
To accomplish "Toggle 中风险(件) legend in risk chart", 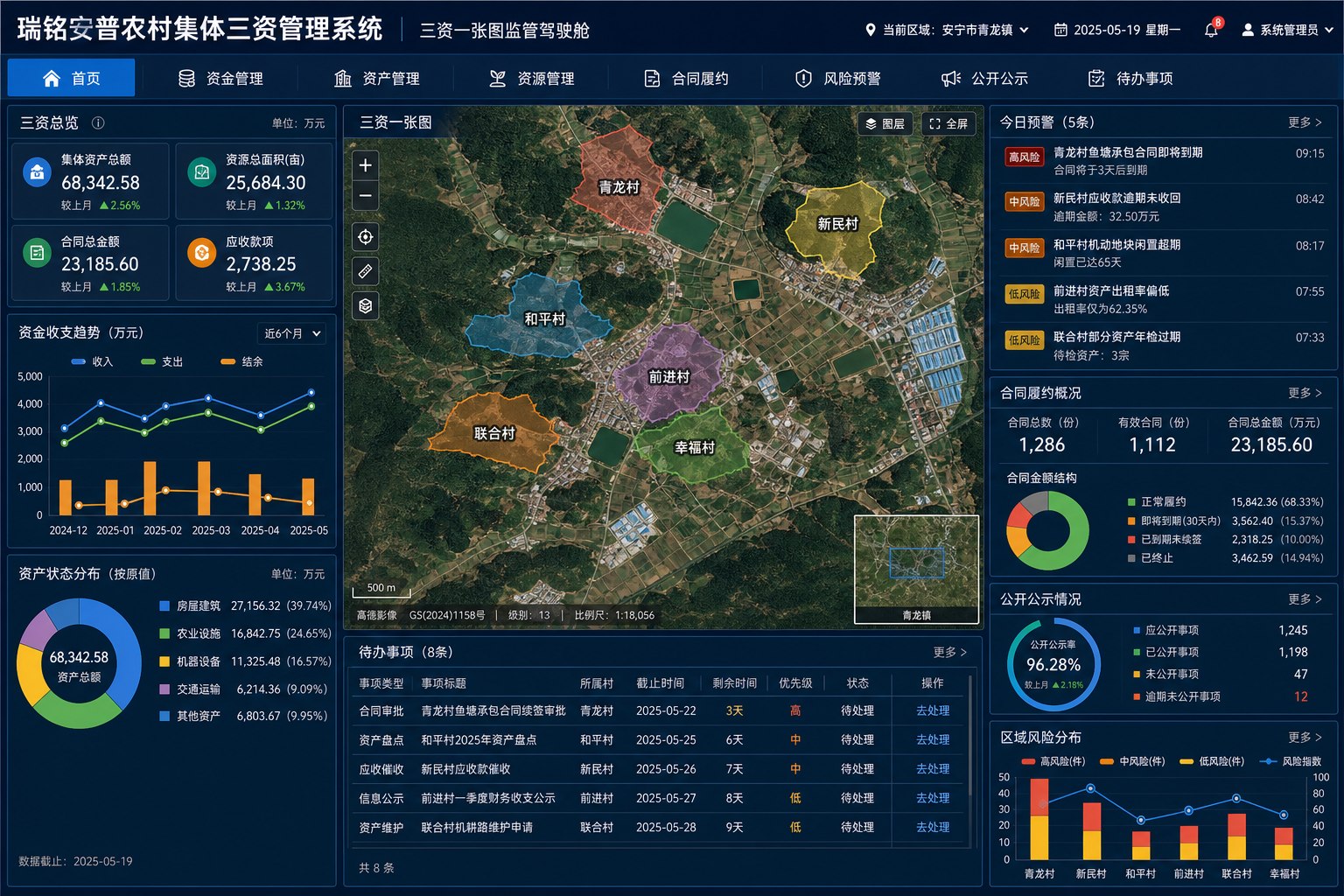I will pyautogui.click(x=1132, y=761).
